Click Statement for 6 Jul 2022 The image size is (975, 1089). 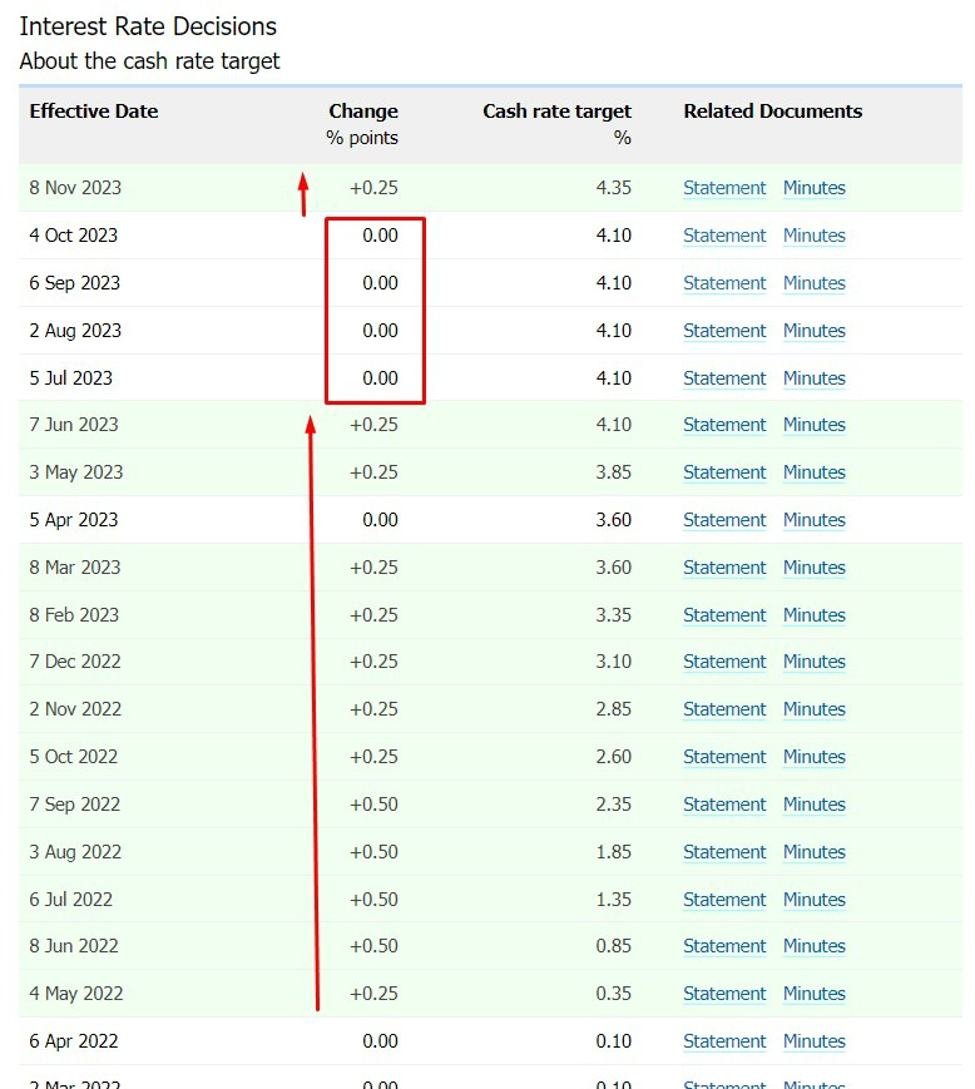pos(724,899)
